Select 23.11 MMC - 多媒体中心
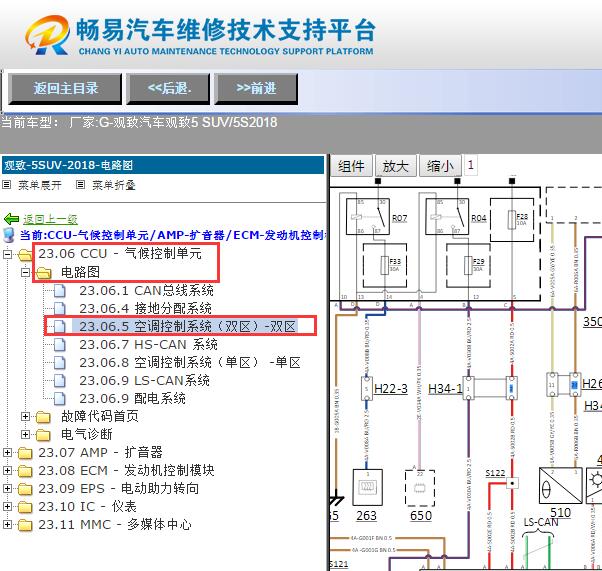 pos(115,525)
